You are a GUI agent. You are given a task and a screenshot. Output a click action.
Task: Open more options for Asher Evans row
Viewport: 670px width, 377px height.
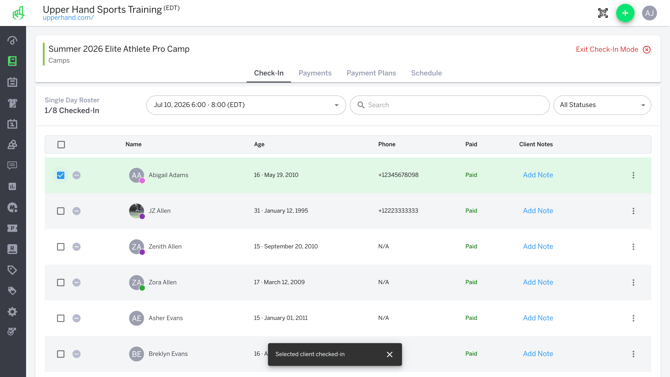tap(633, 318)
